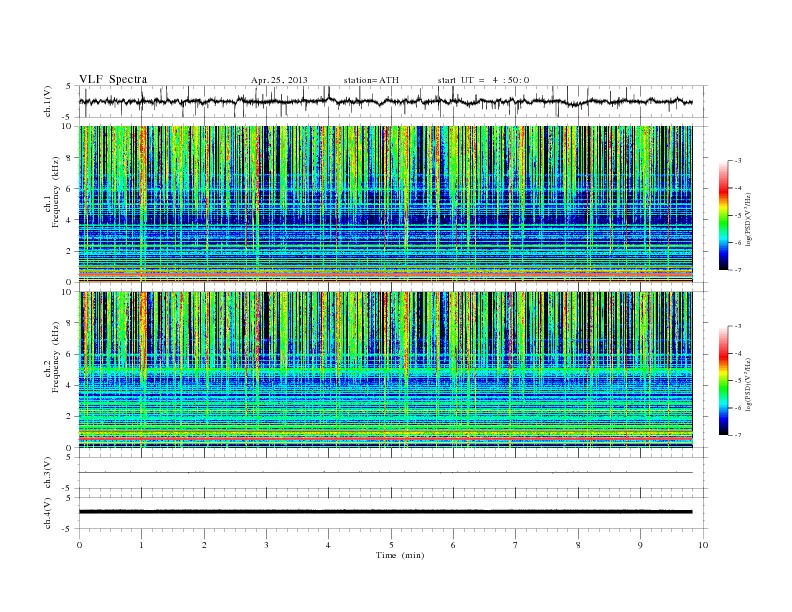This screenshot has height=612, width=792.
Task: Click the "-3" label on ch.1 color bar
Action: (x=738, y=161)
